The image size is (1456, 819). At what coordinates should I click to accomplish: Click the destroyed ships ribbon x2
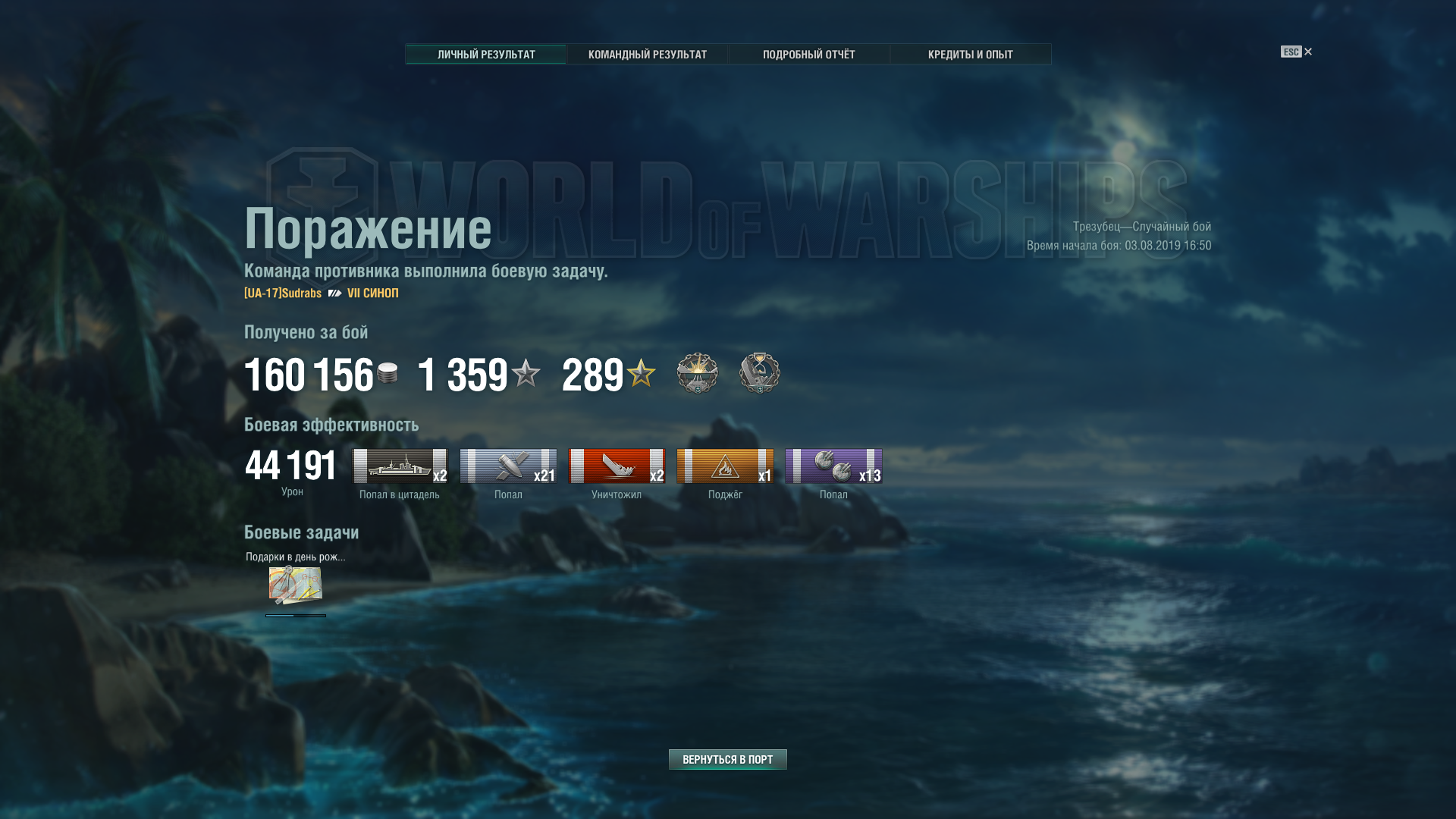pyautogui.click(x=617, y=466)
